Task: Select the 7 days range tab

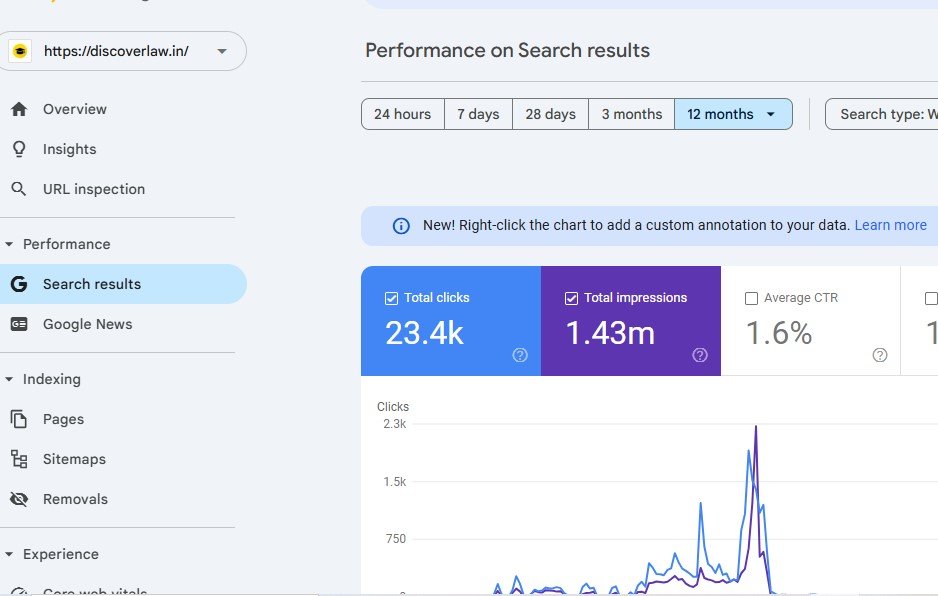Action: [x=478, y=114]
